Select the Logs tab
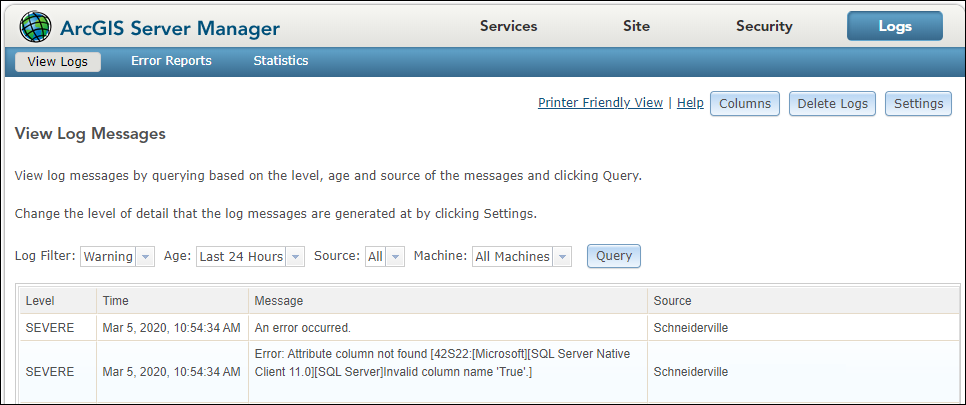 click(x=895, y=26)
